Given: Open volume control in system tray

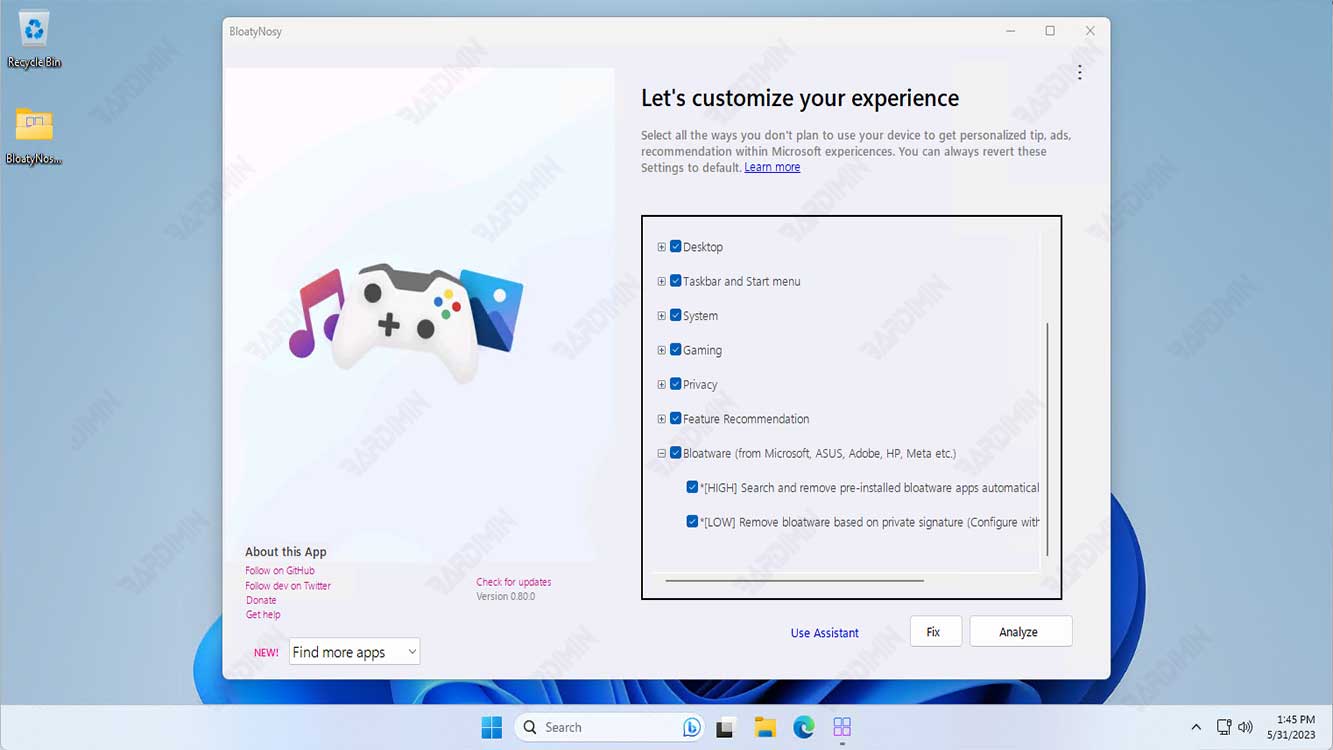Looking at the screenshot, I should (1245, 727).
